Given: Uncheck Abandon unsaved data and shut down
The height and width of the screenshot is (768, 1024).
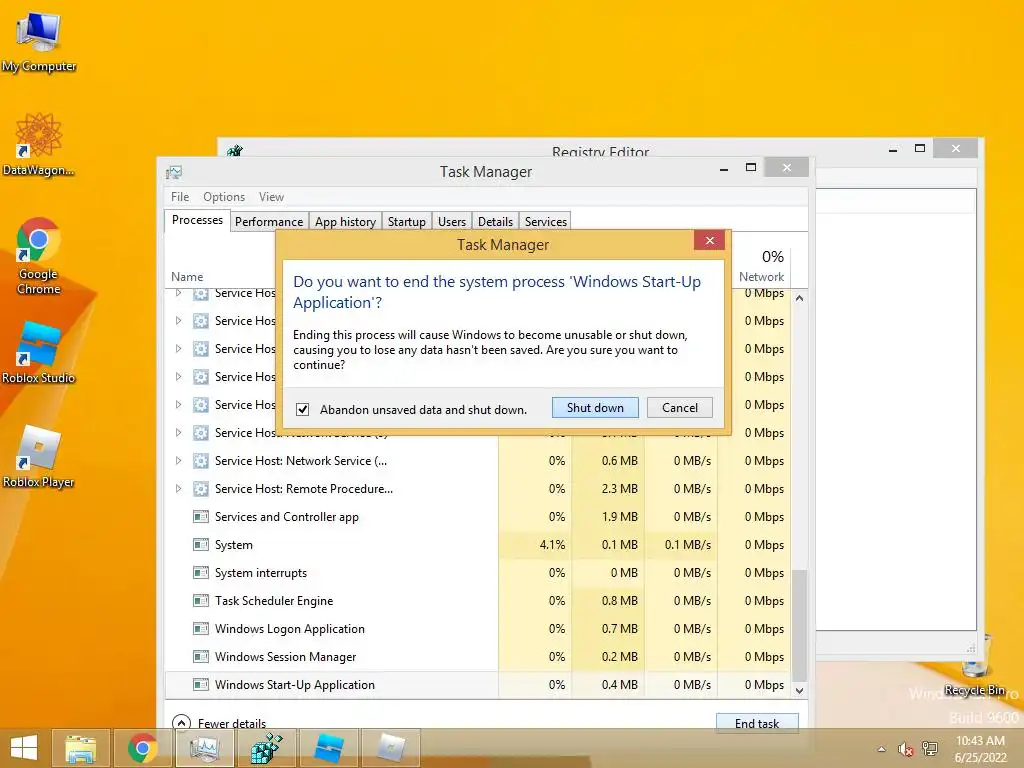Looking at the screenshot, I should 302,409.
